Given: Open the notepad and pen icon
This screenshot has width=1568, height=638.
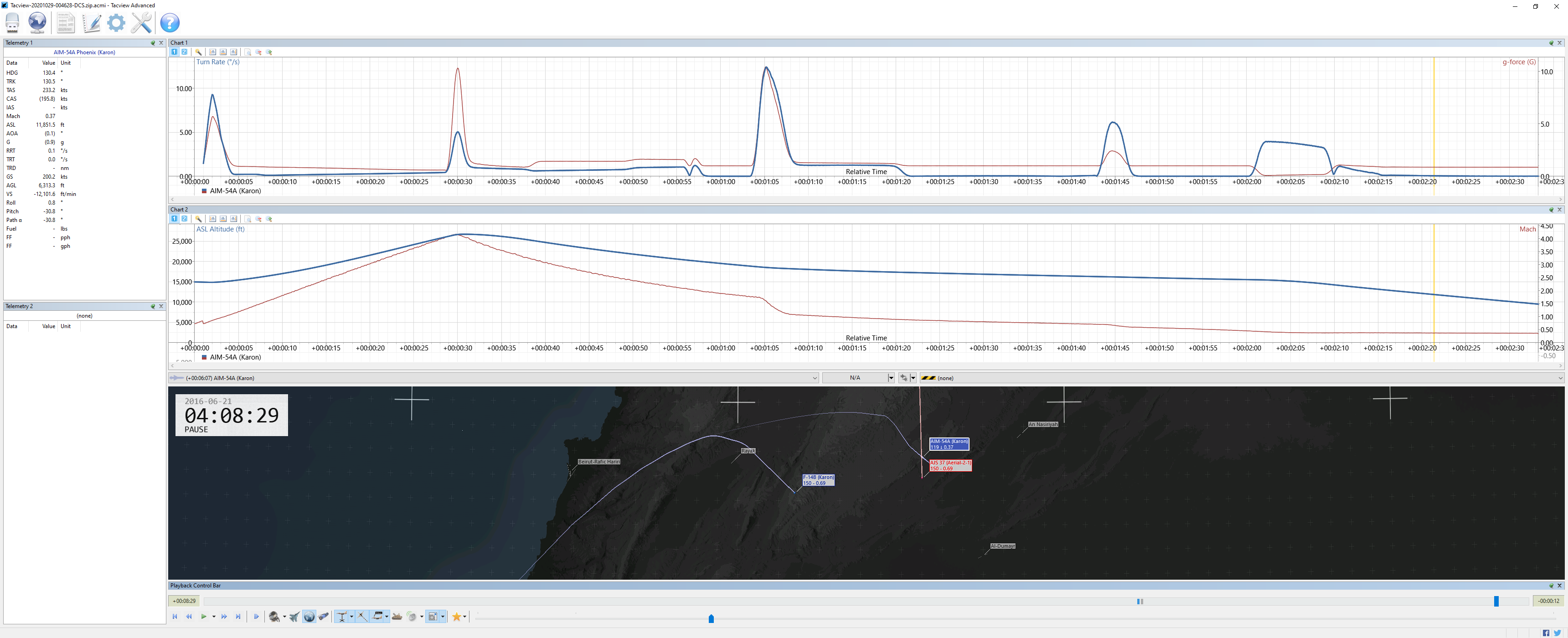Looking at the screenshot, I should 91,23.
